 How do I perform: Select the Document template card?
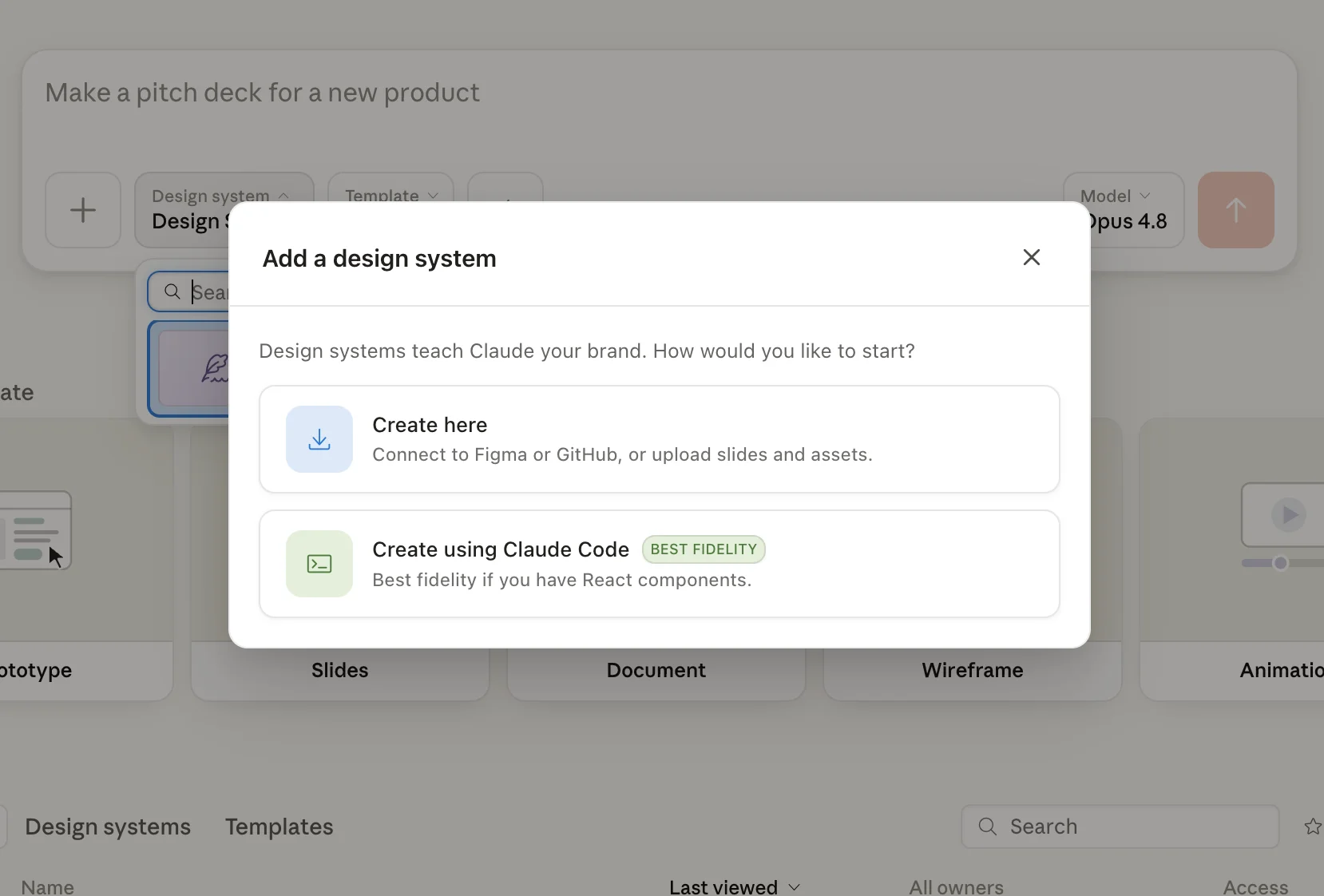(656, 670)
